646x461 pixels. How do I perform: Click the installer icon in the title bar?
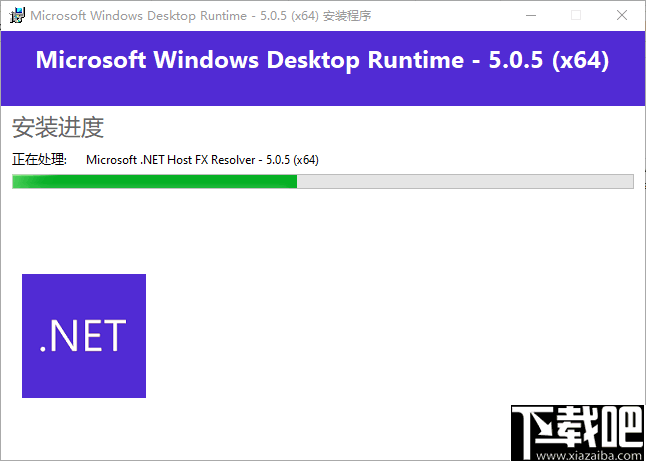17,16
